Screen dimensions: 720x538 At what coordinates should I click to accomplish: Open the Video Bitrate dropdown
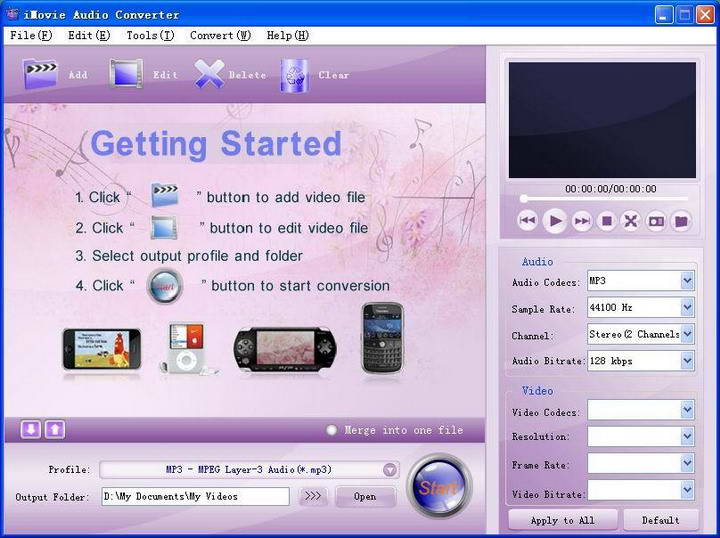(x=687, y=490)
